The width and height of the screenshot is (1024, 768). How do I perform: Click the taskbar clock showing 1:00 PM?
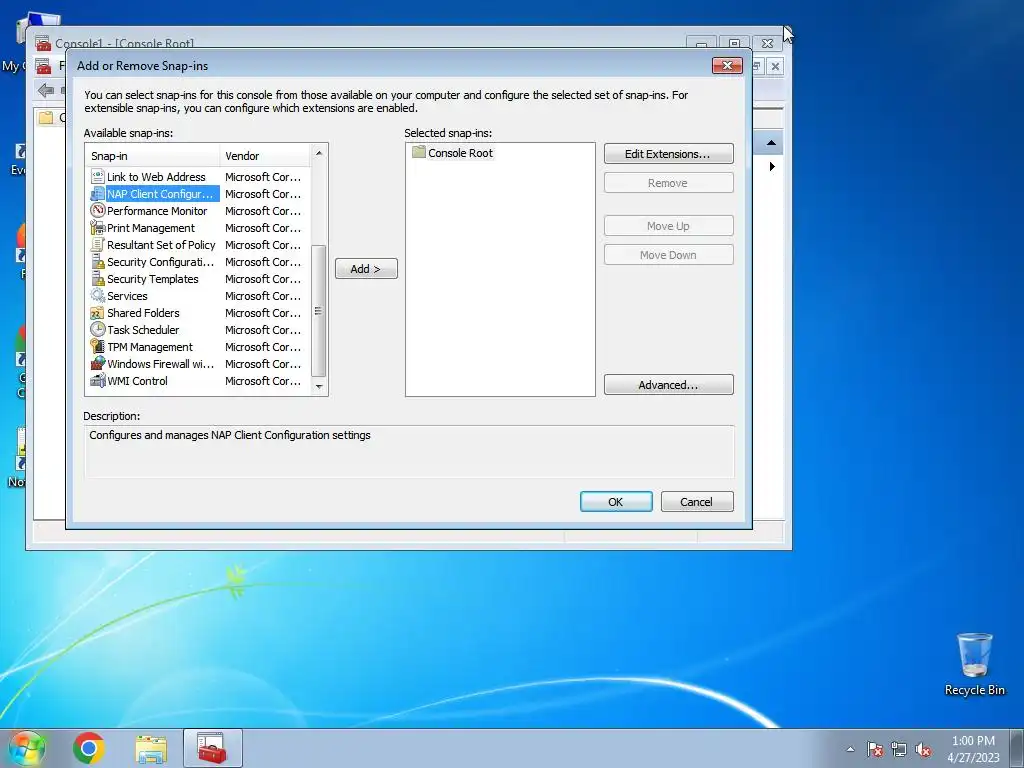973,749
